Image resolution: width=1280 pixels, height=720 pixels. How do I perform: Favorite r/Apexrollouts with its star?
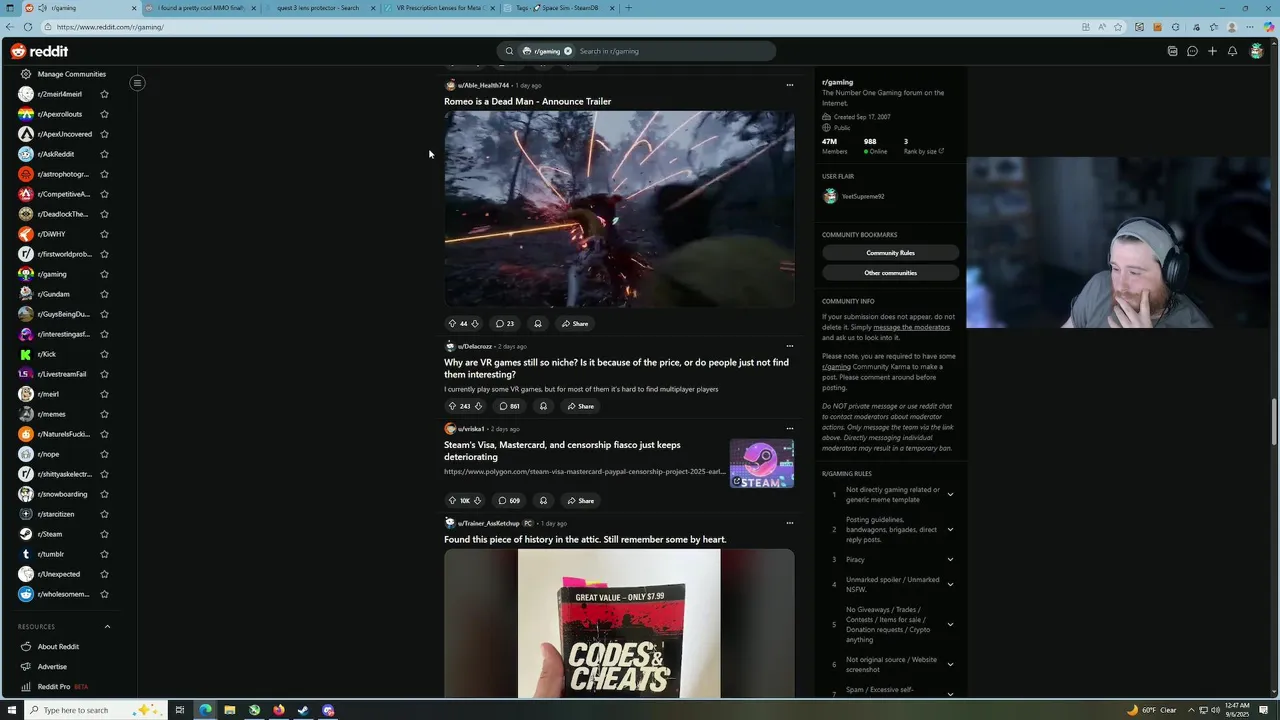(x=104, y=114)
